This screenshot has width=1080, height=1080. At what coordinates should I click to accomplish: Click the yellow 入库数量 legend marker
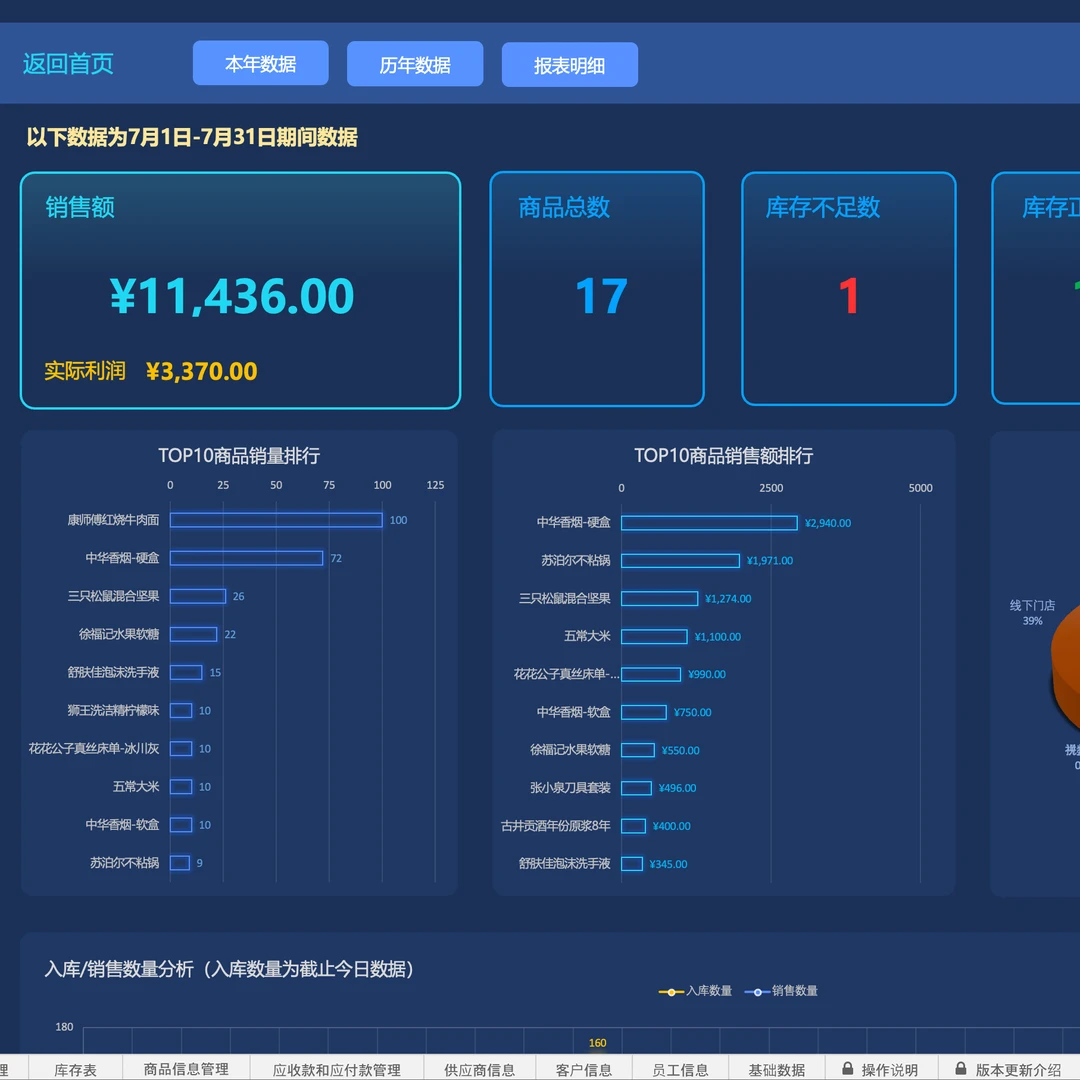(670, 992)
